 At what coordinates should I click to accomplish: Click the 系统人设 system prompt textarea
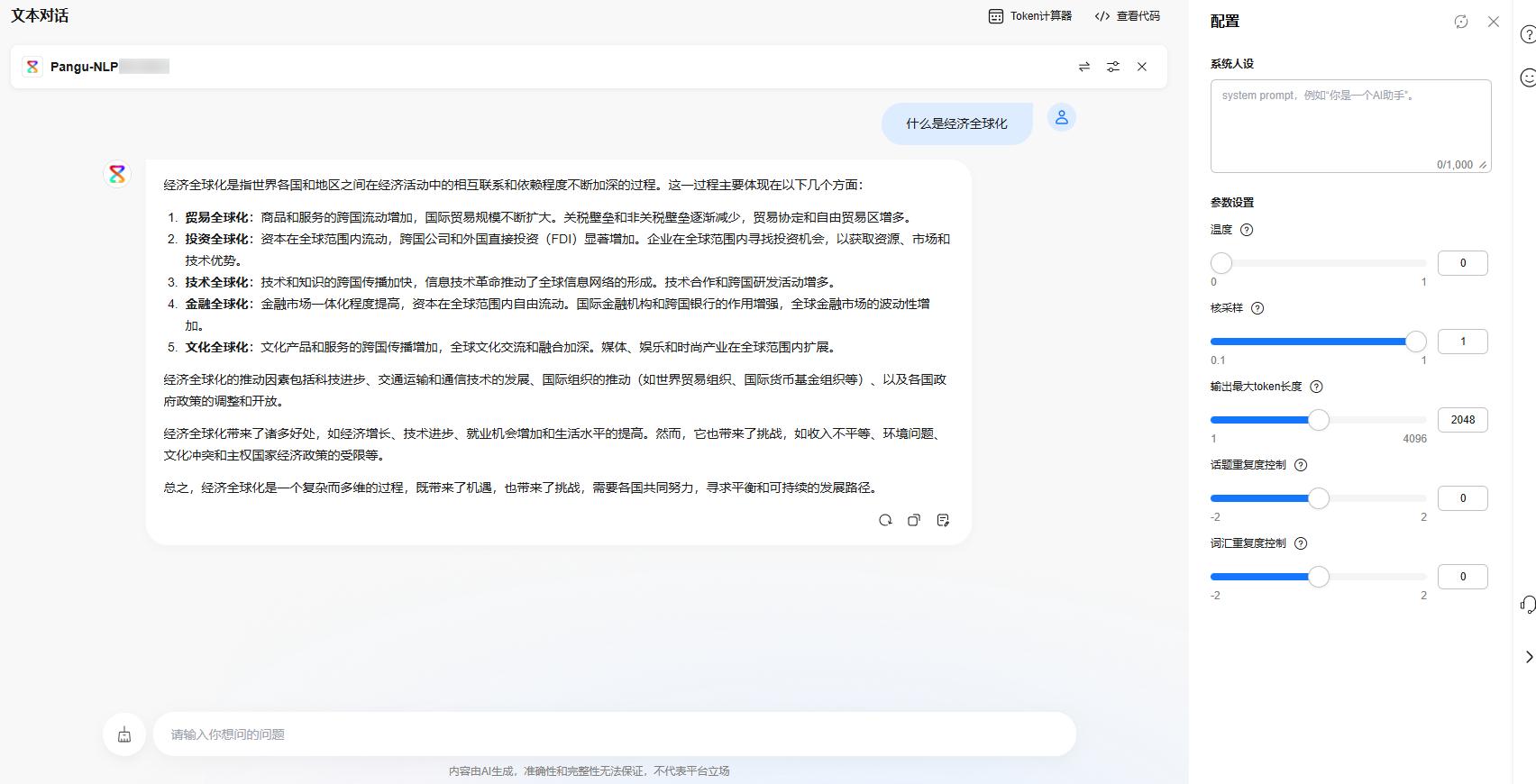[1349, 125]
